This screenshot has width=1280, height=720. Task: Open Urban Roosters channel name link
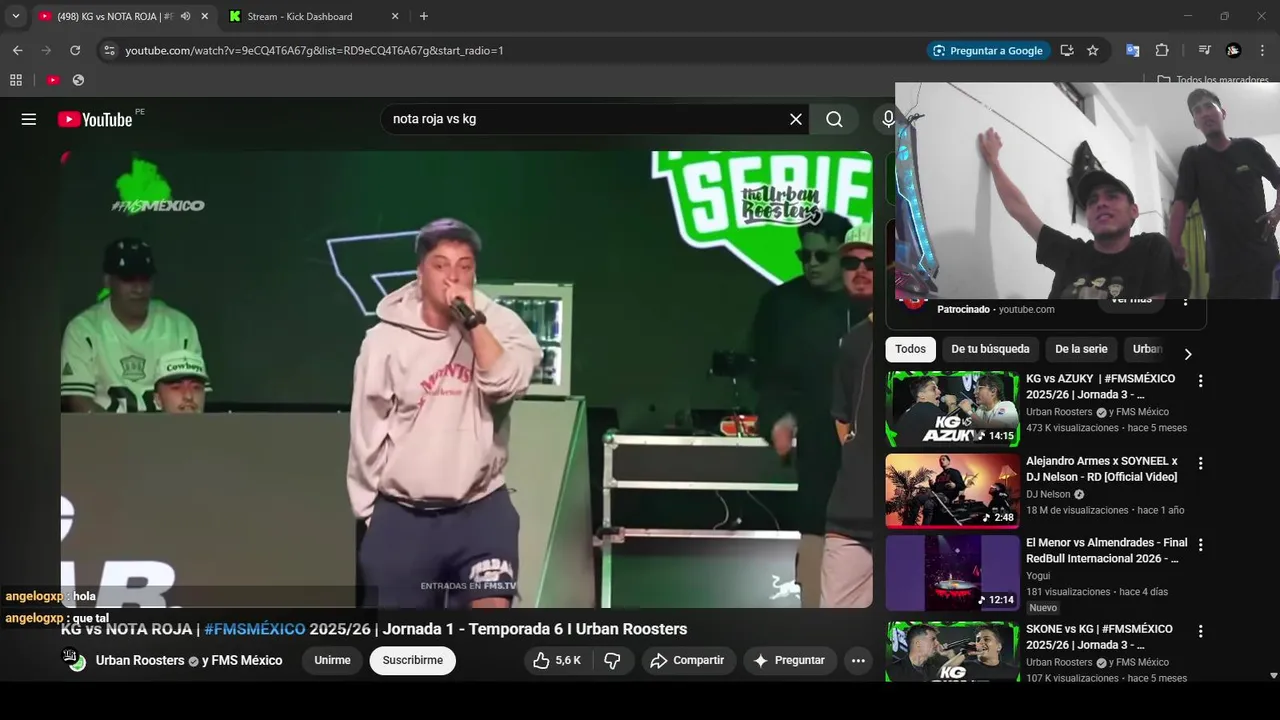pos(140,660)
